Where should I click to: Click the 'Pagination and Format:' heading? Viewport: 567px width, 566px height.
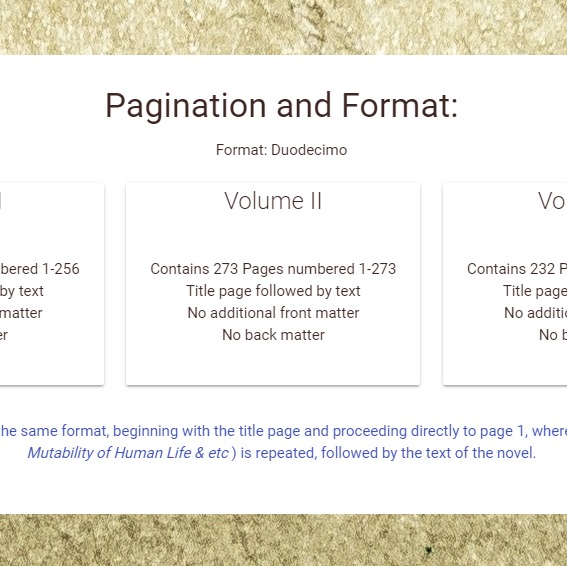pos(281,106)
